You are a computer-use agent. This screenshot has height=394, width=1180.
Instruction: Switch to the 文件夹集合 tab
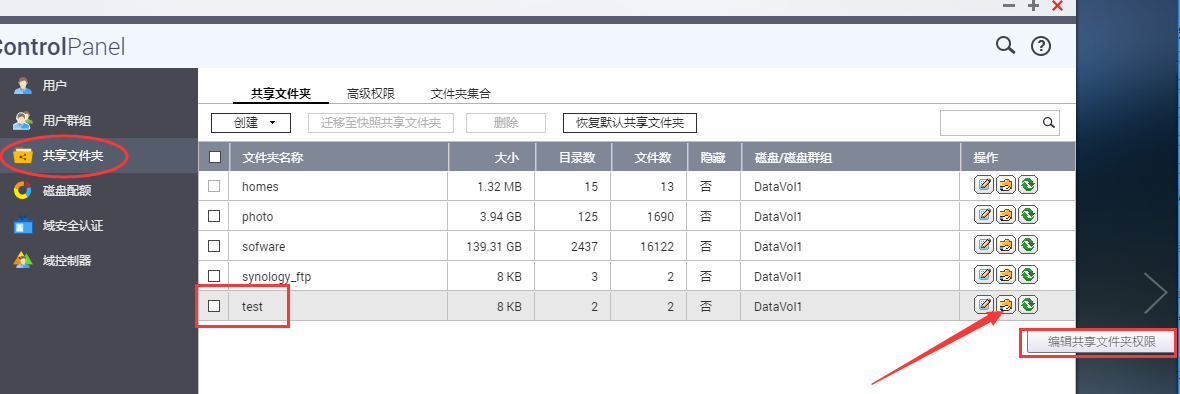(x=461, y=94)
